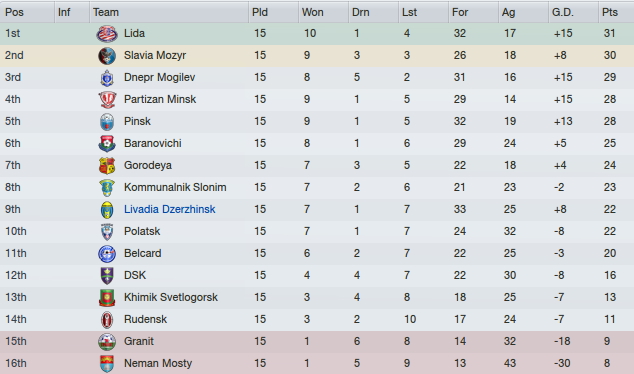Open the Belcard round logo

(x=107, y=254)
